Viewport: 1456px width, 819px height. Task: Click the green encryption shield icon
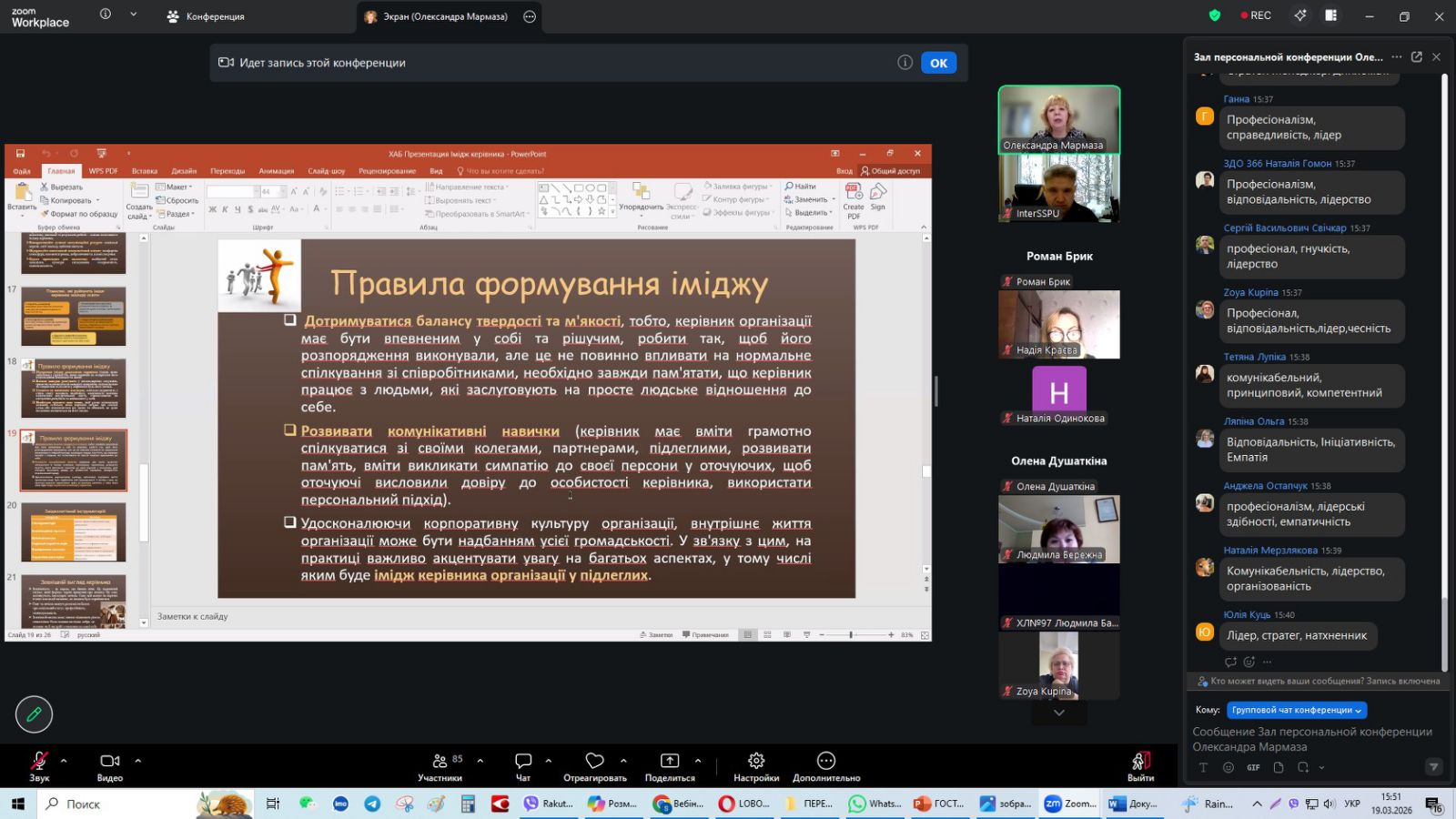pyautogui.click(x=1214, y=15)
